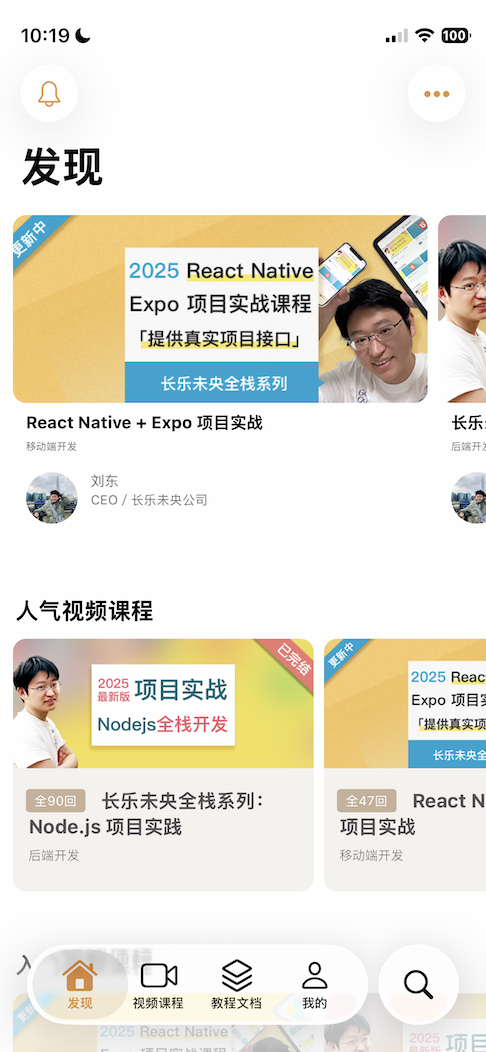
Task: Open the React Native Expo banner image
Action: pyautogui.click(x=220, y=309)
